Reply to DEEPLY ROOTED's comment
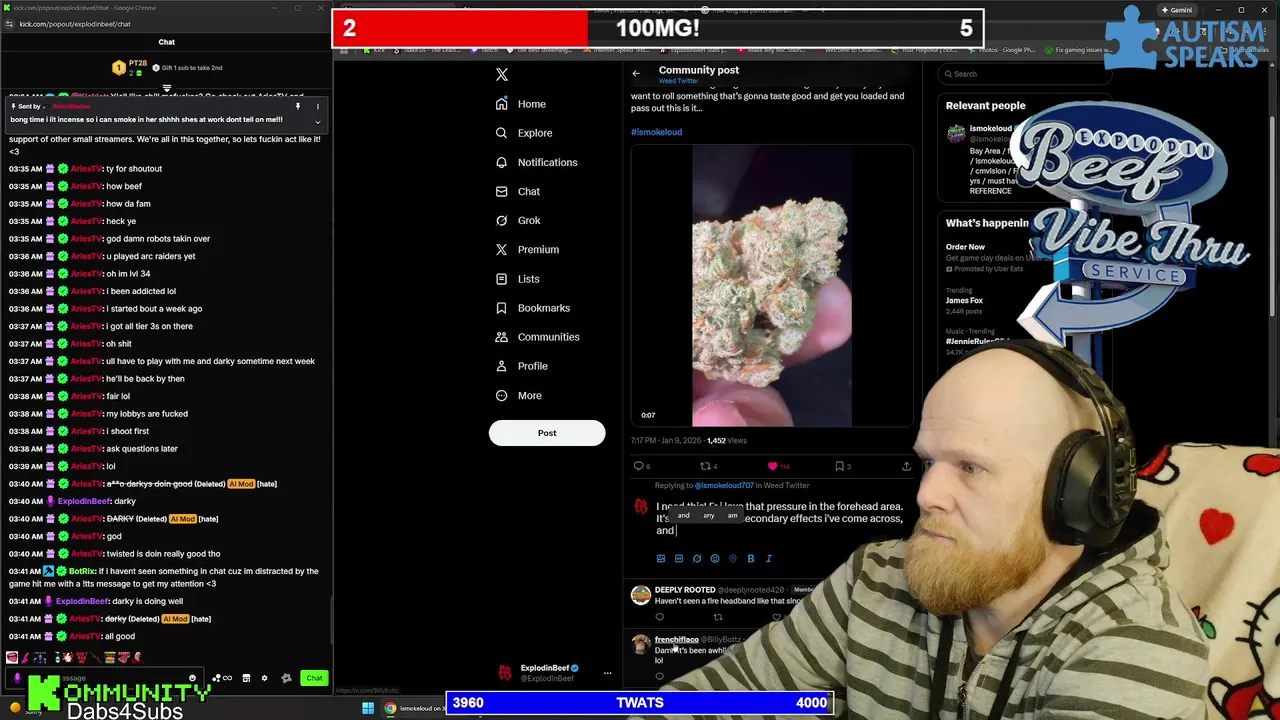 point(659,617)
